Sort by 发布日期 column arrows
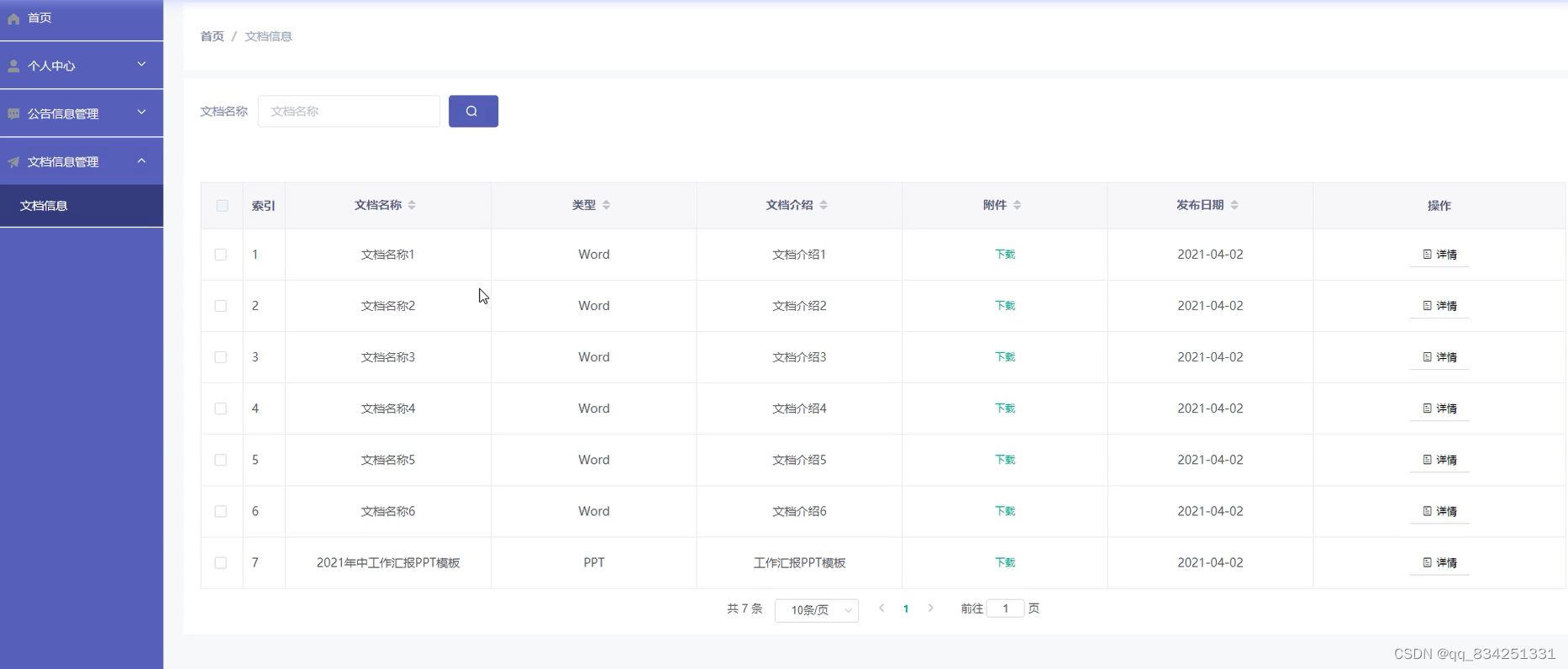1568x669 pixels. click(x=1234, y=205)
